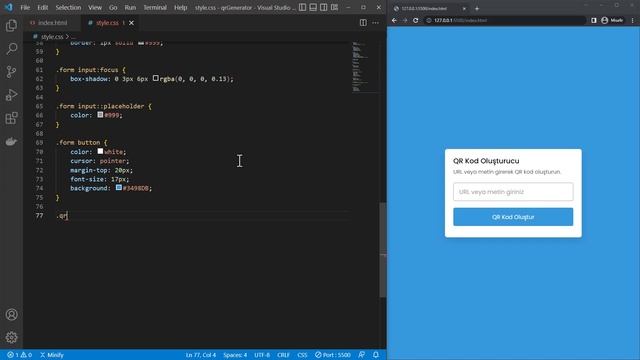Viewport: 640px width, 360px height.
Task: Click style.css breadcrumb item
Action: coord(52,37)
